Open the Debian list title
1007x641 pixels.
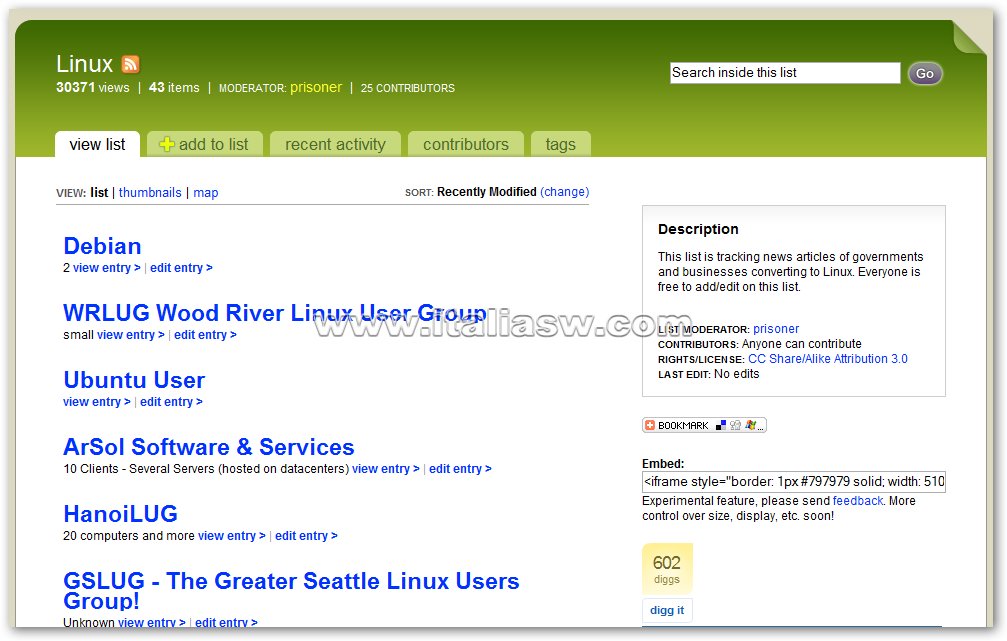click(102, 246)
